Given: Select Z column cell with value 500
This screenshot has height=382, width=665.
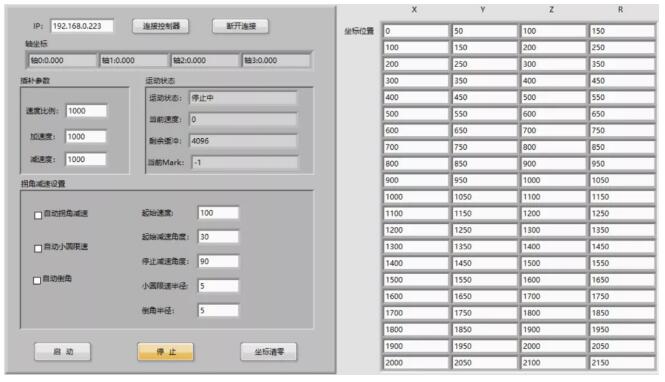Looking at the screenshot, I should [553, 97].
